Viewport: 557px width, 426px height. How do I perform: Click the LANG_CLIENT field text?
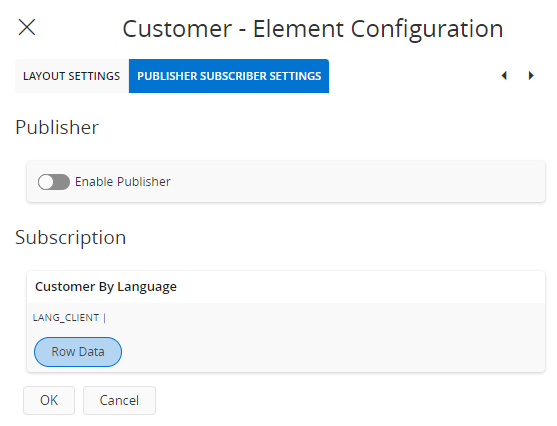click(66, 318)
